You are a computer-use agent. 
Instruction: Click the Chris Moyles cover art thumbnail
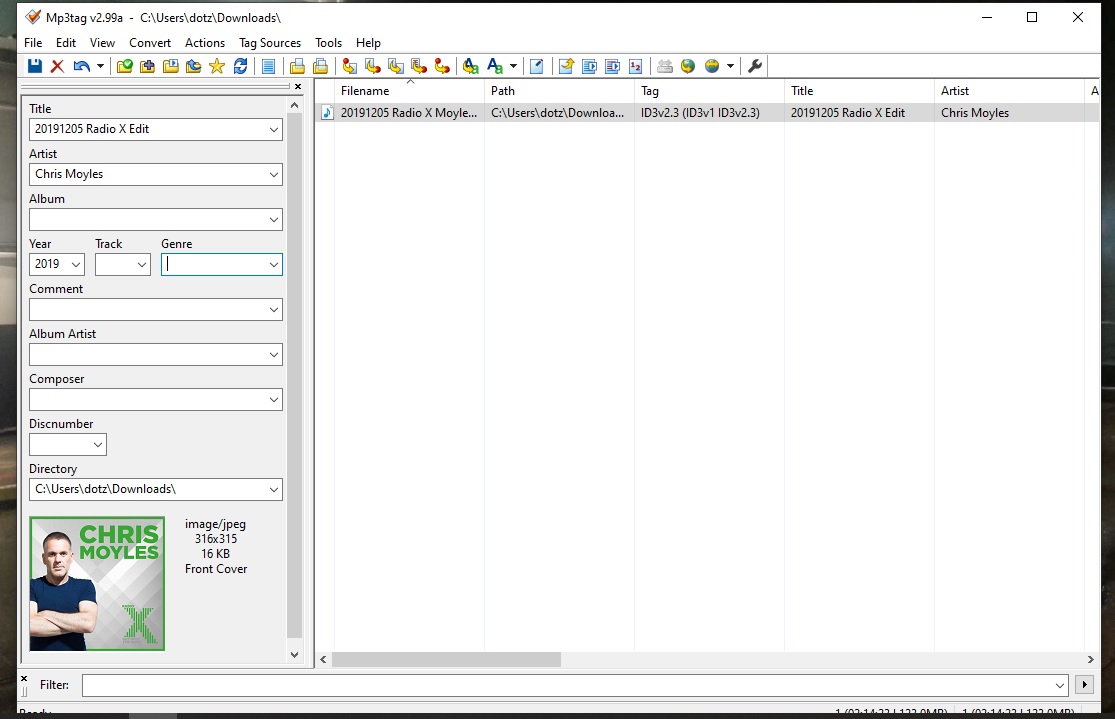click(97, 583)
